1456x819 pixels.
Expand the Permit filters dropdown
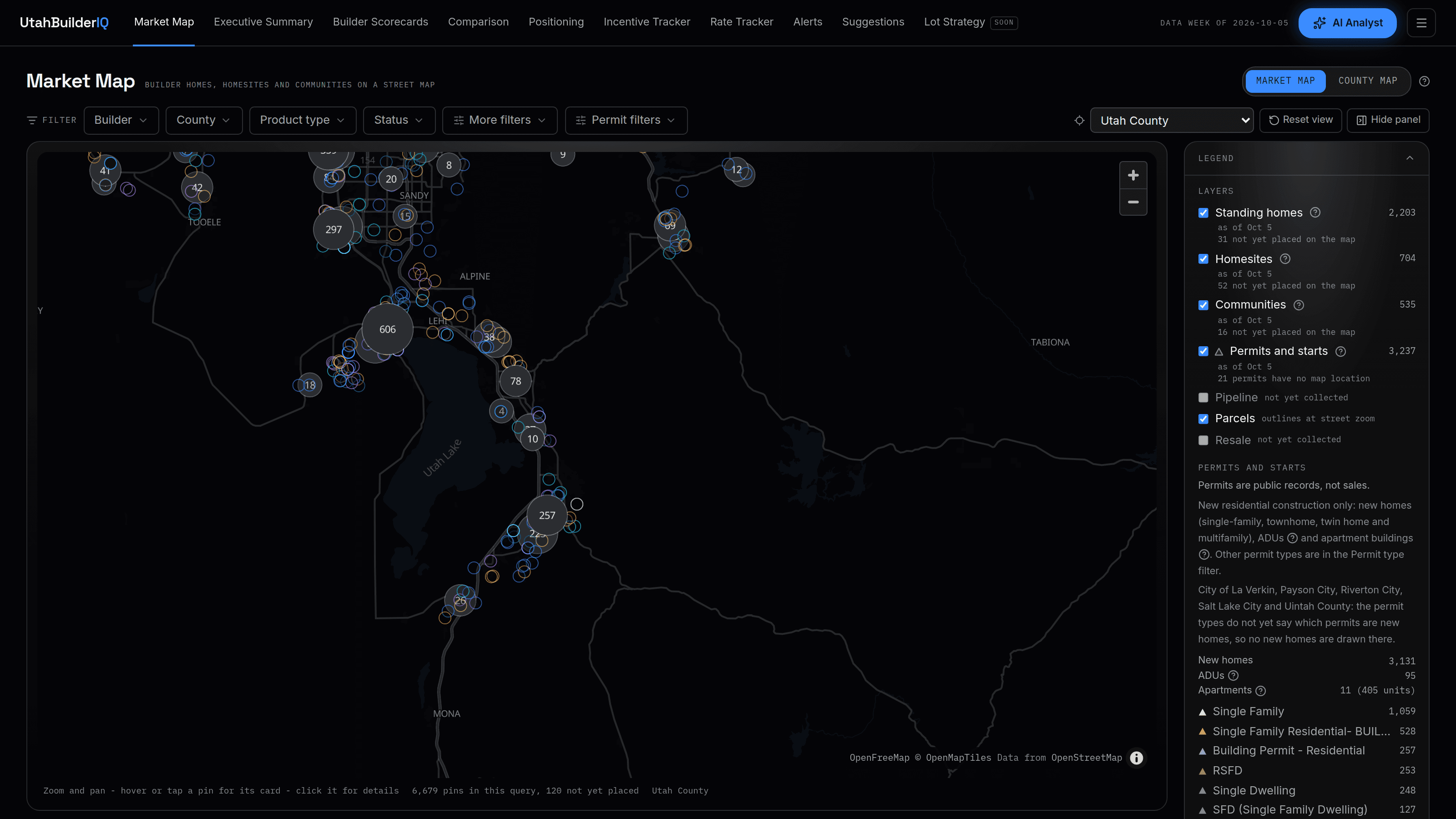coord(626,121)
